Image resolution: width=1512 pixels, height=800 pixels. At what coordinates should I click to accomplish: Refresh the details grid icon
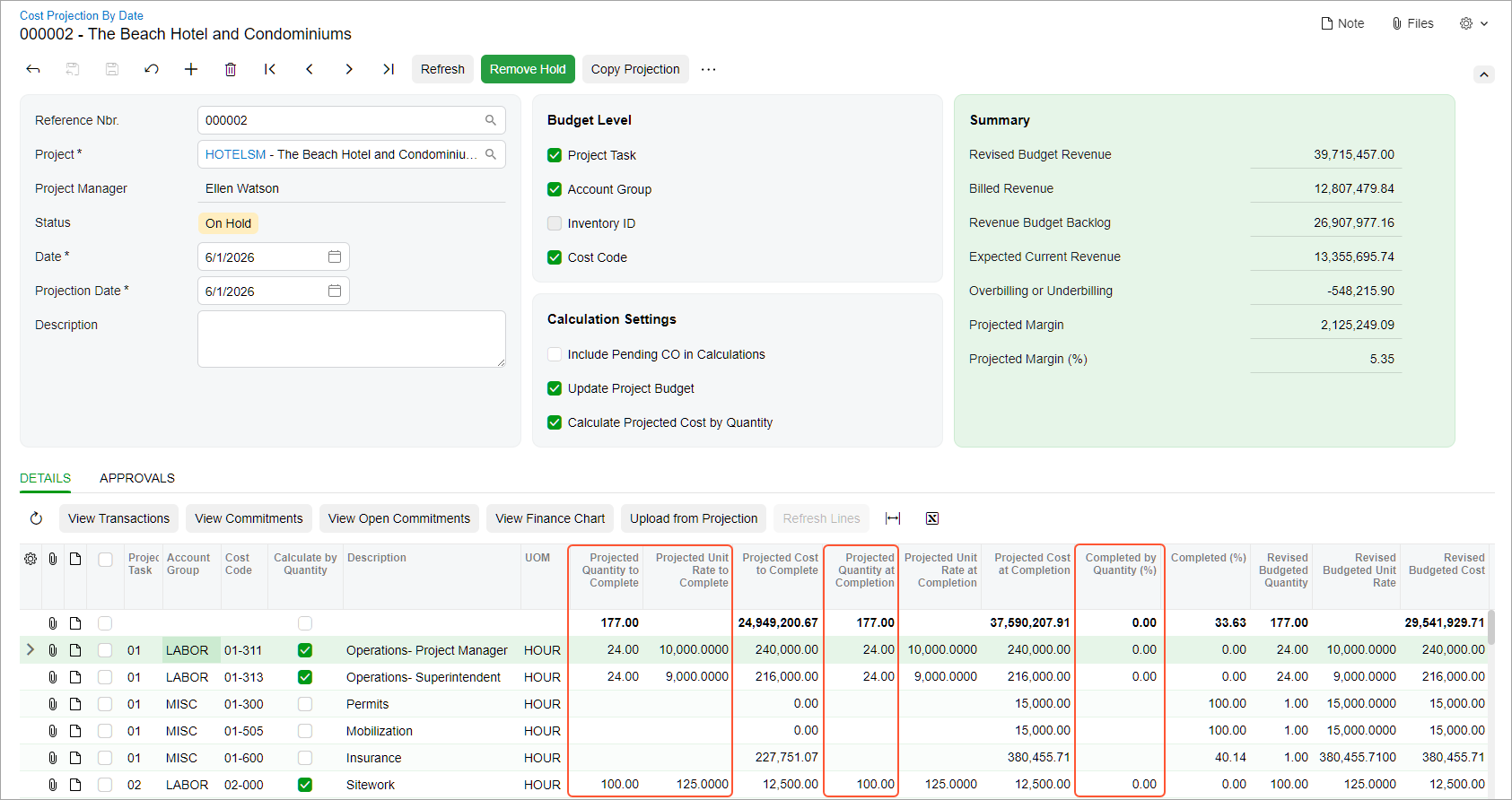(36, 518)
